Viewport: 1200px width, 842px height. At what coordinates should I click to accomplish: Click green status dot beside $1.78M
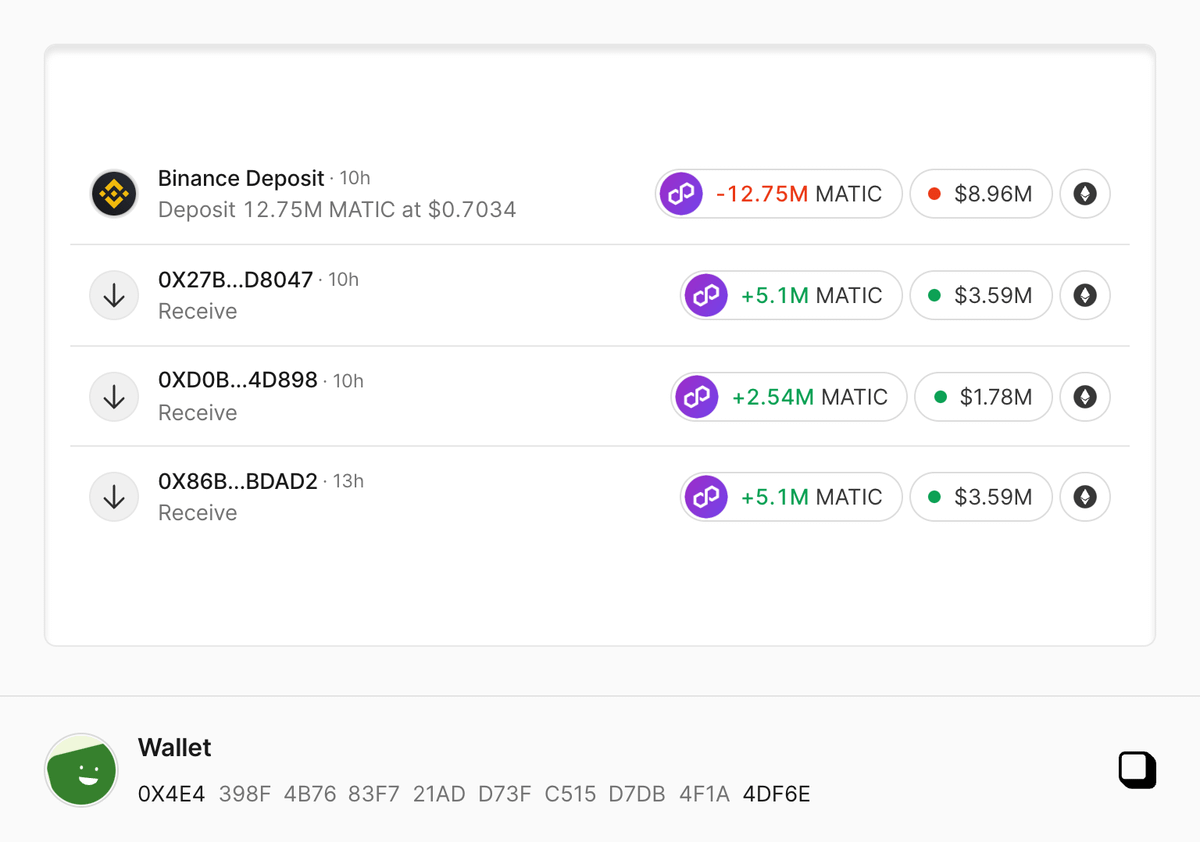[x=940, y=397]
